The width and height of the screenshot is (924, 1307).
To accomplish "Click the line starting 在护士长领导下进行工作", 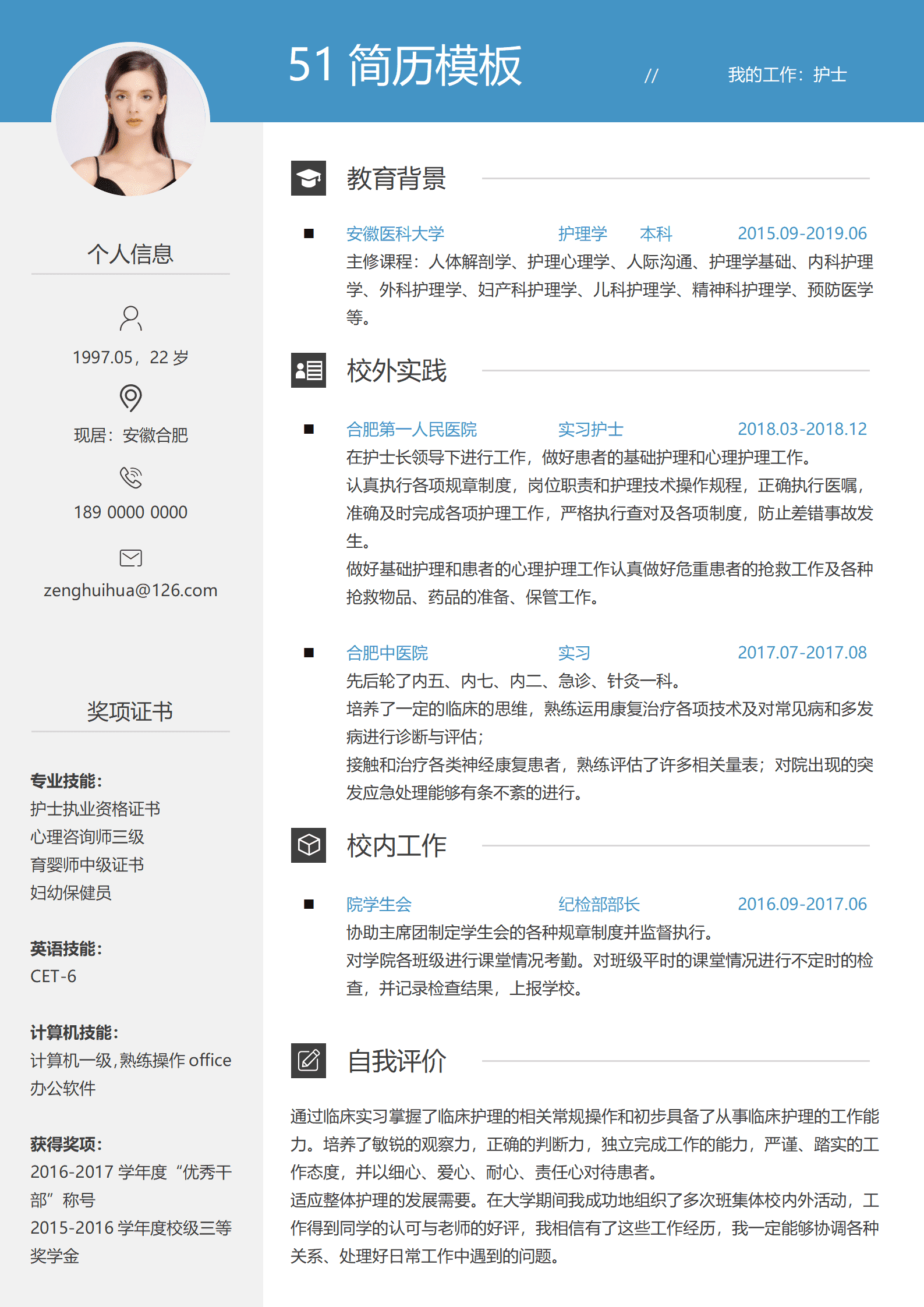I will tap(579, 457).
